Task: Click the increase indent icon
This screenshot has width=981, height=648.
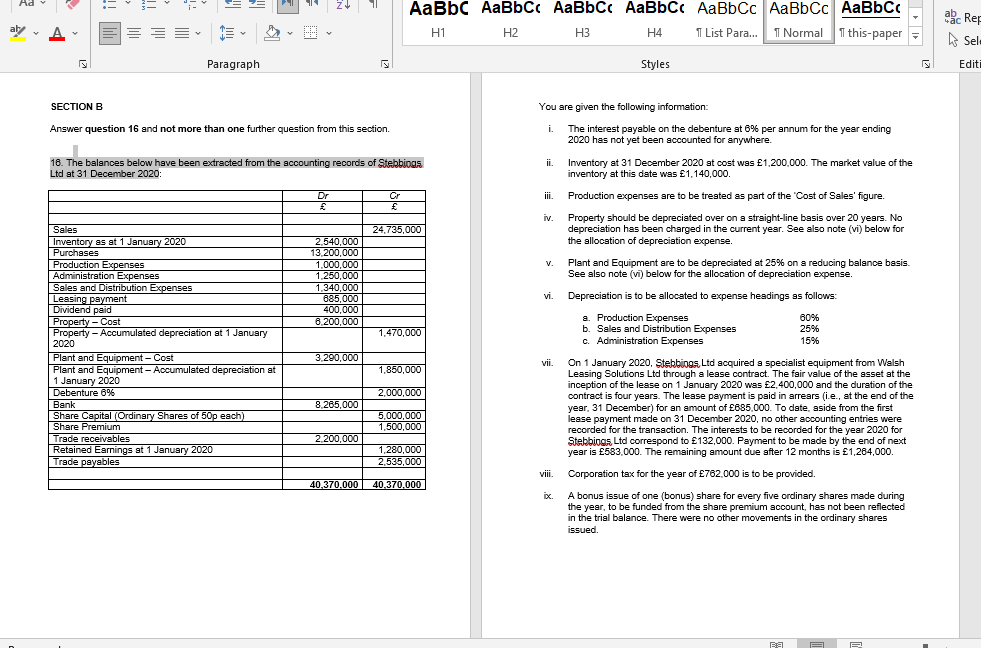Action: point(257,4)
